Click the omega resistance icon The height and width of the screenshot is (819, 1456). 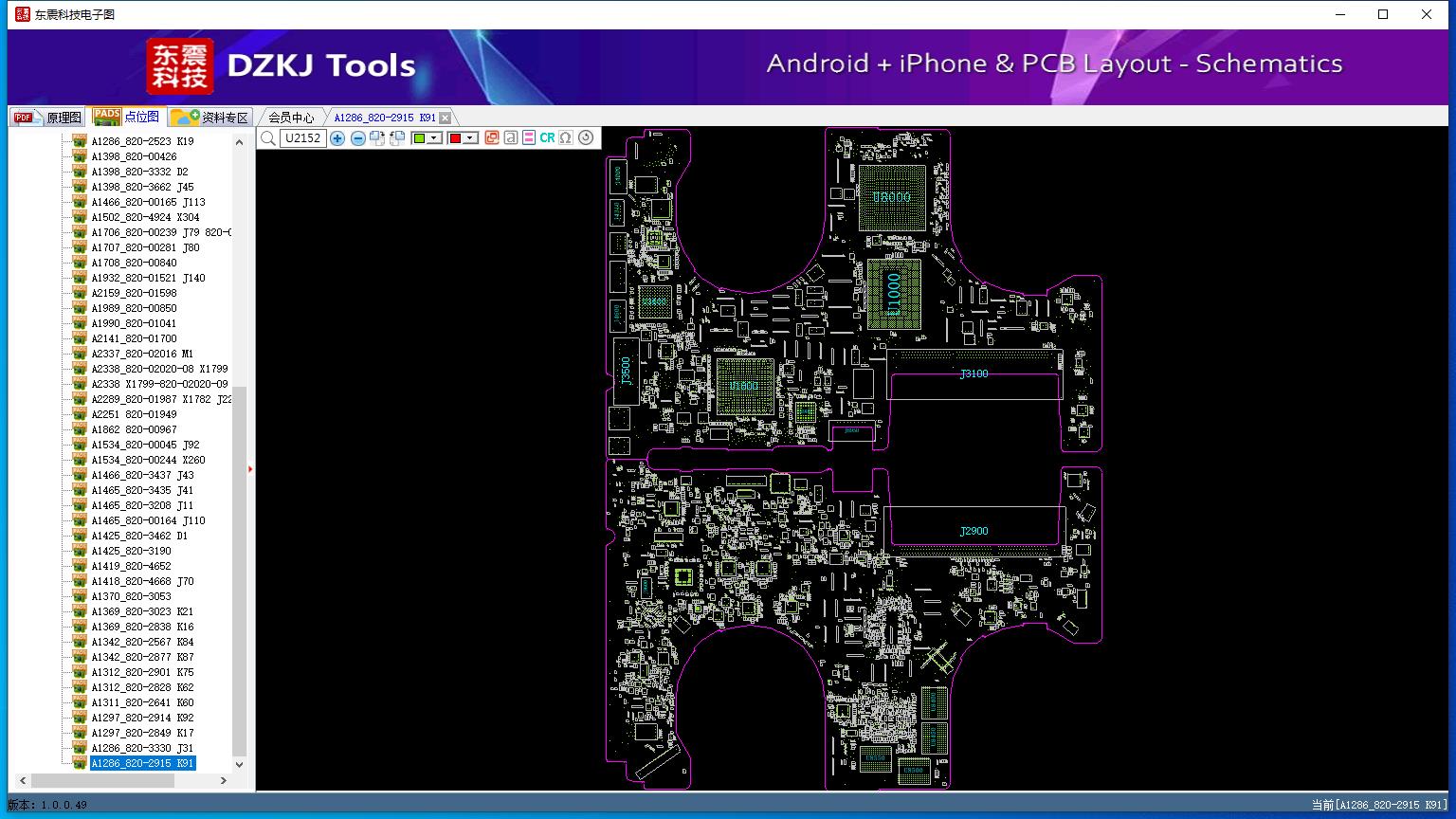click(x=566, y=138)
